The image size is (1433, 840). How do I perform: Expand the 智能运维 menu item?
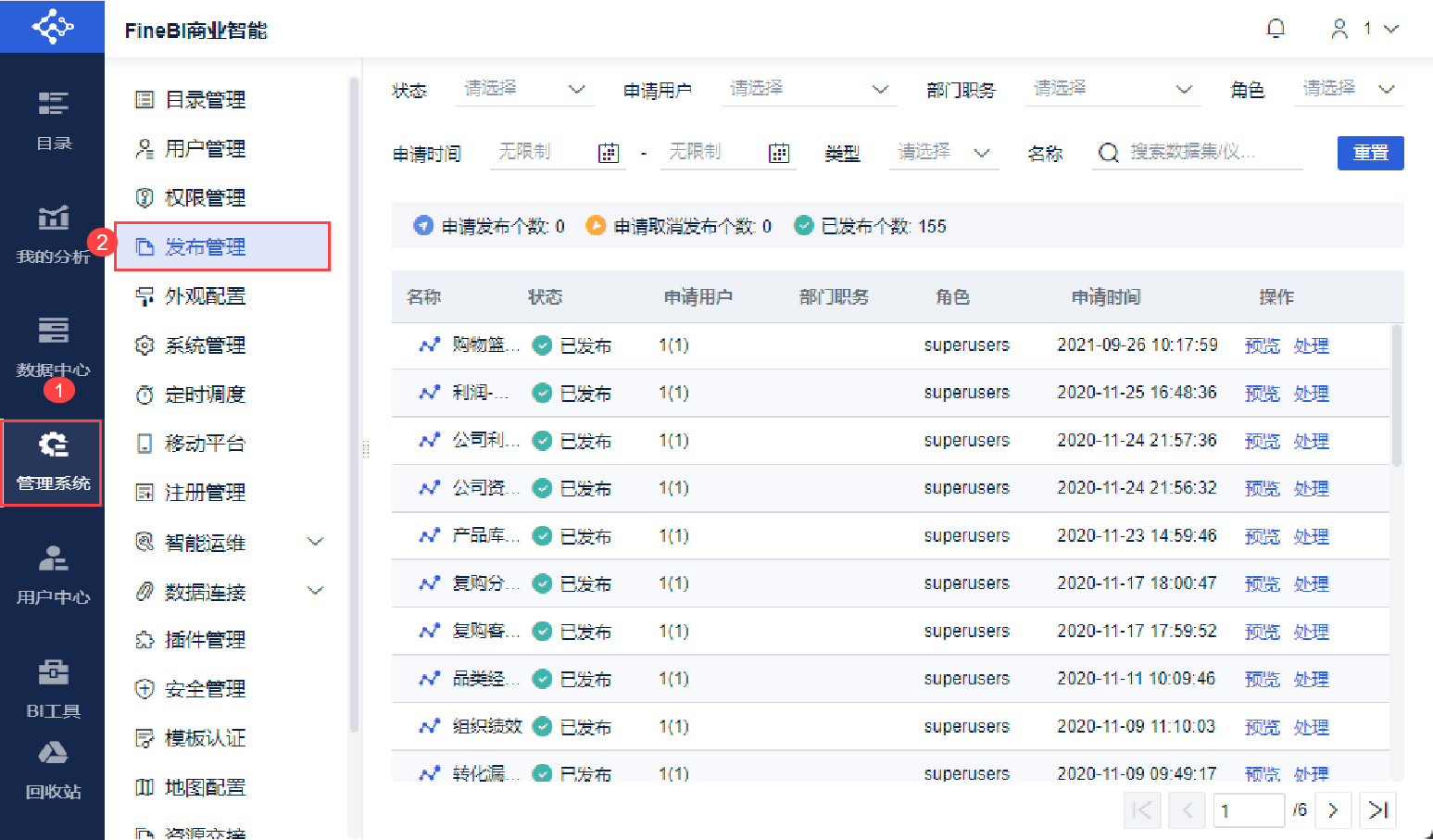click(315, 542)
